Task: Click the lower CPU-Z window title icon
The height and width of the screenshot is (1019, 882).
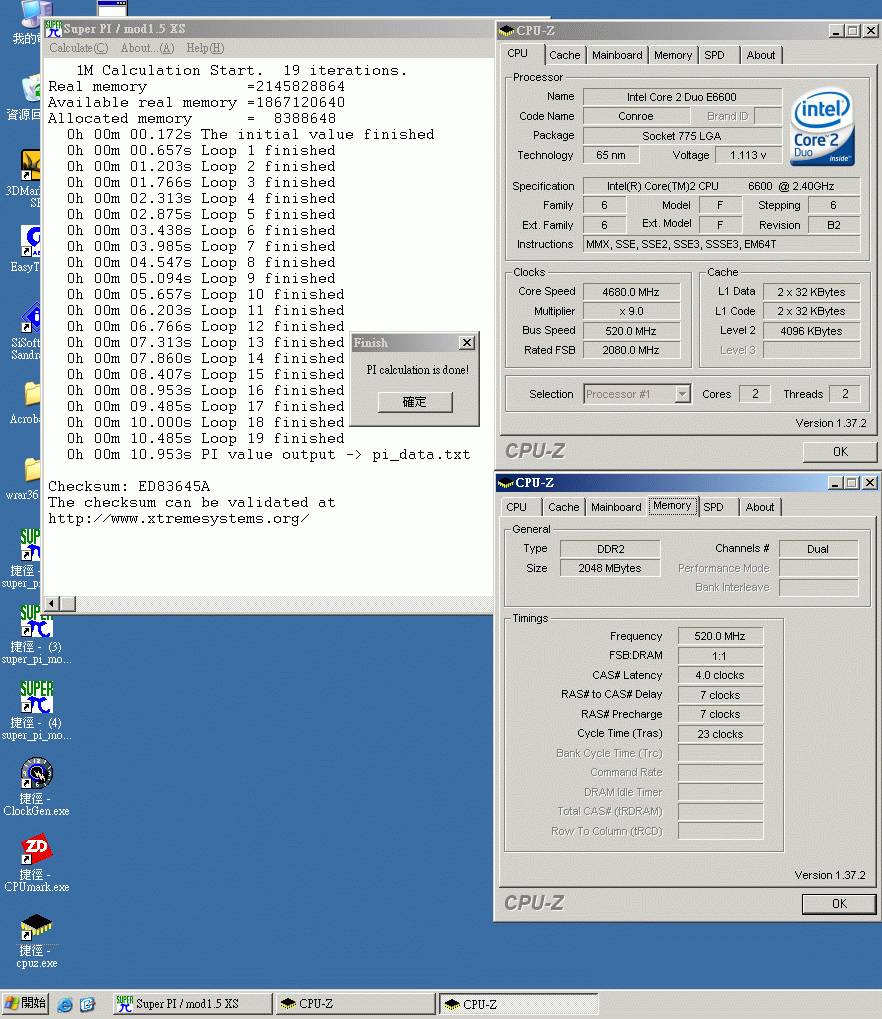Action: (506, 483)
